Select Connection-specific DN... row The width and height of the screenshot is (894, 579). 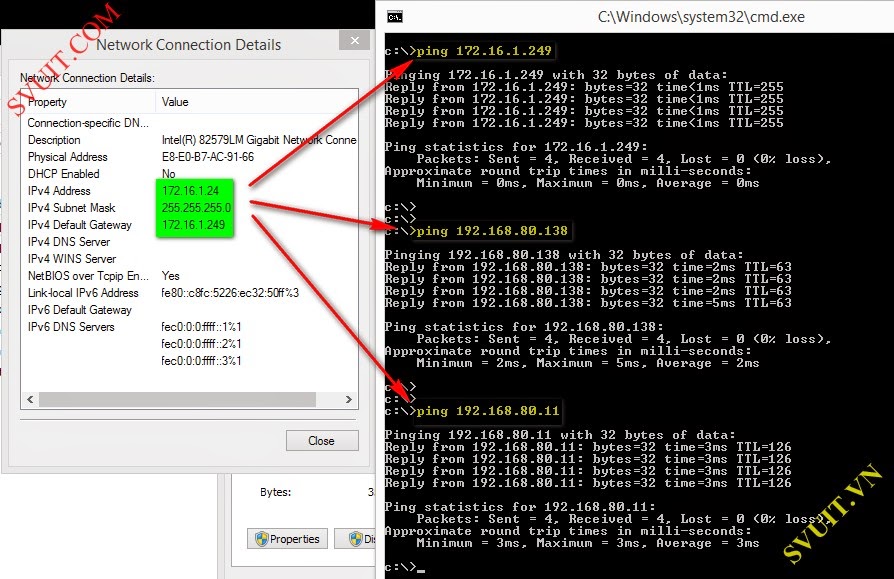[189, 123]
